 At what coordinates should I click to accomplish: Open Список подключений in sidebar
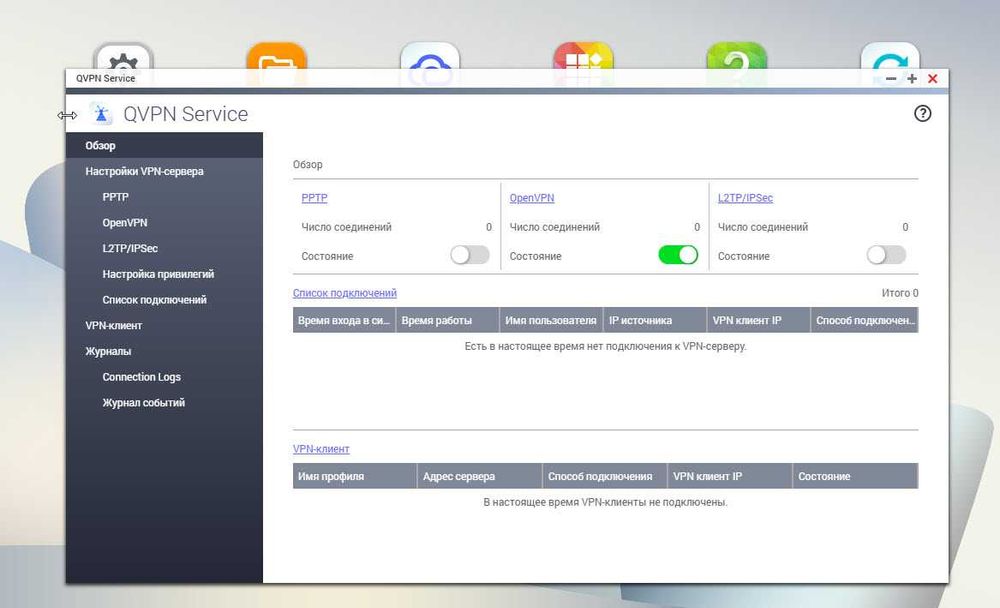[x=164, y=300]
